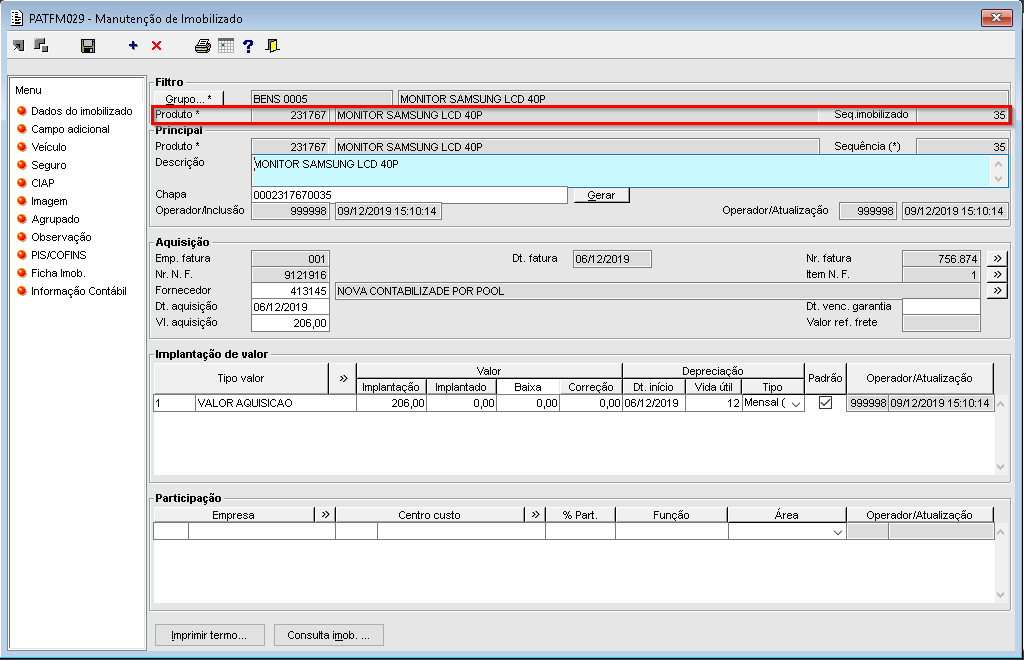
Task: Click the blue plus add icon
Action: [133, 46]
